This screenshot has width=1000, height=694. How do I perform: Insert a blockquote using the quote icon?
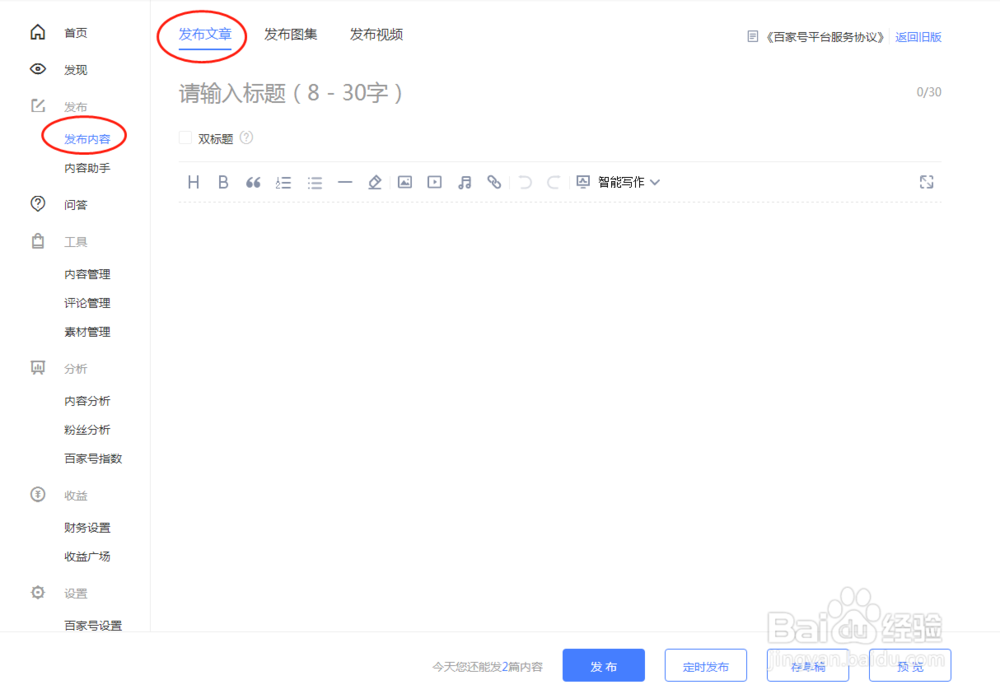click(253, 182)
